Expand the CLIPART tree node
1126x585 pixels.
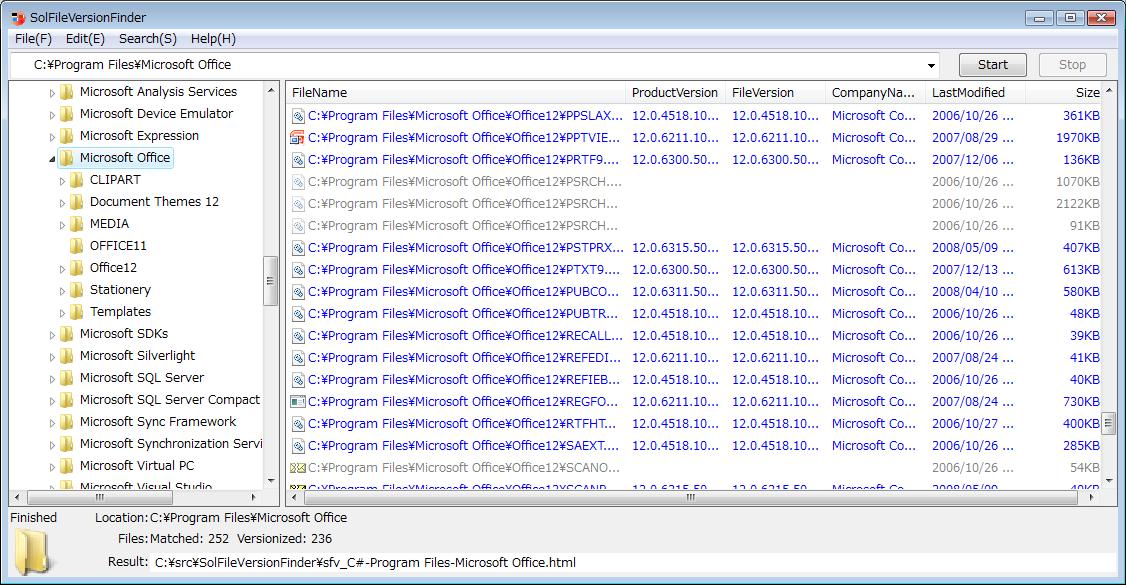(62, 181)
